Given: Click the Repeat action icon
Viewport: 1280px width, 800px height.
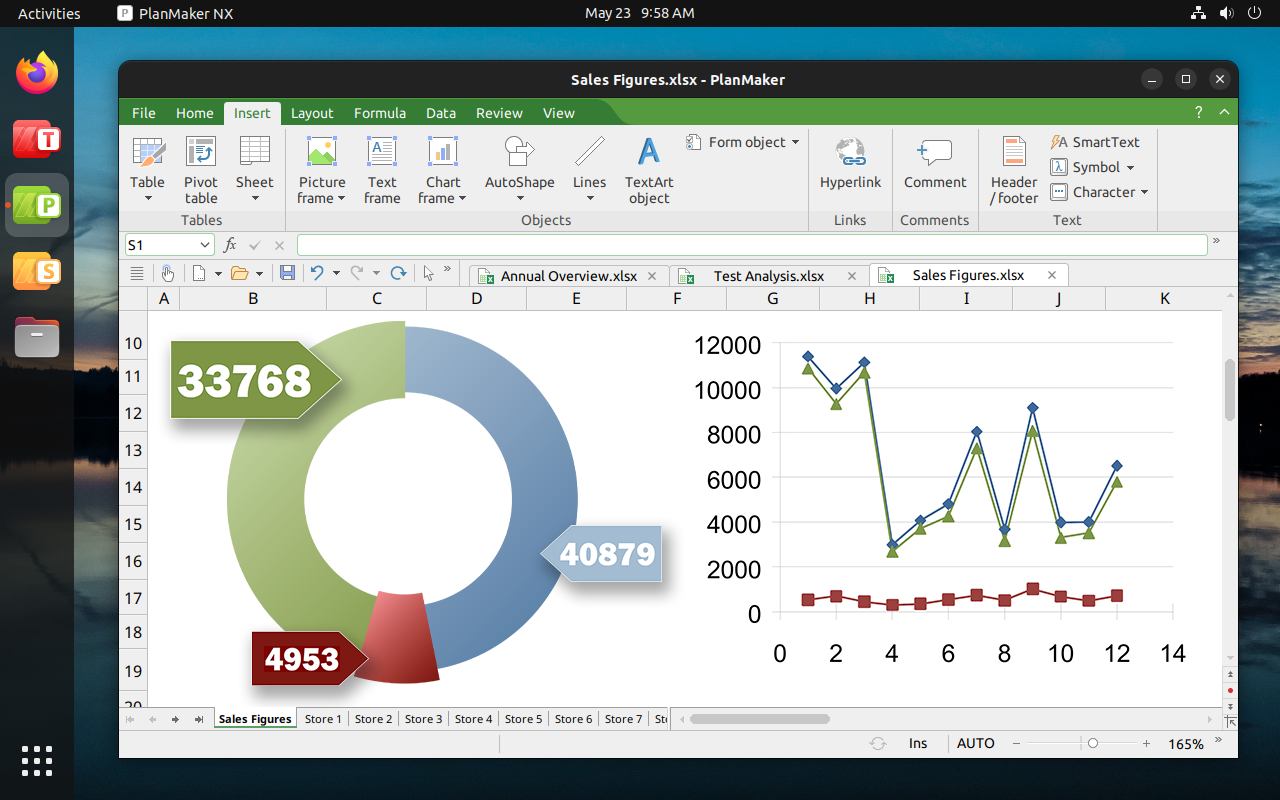Looking at the screenshot, I should click(398, 273).
